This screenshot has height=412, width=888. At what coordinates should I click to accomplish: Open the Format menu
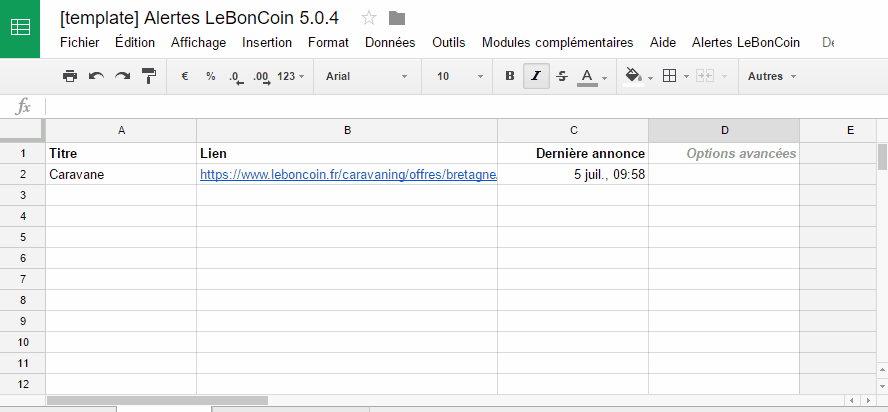click(328, 43)
